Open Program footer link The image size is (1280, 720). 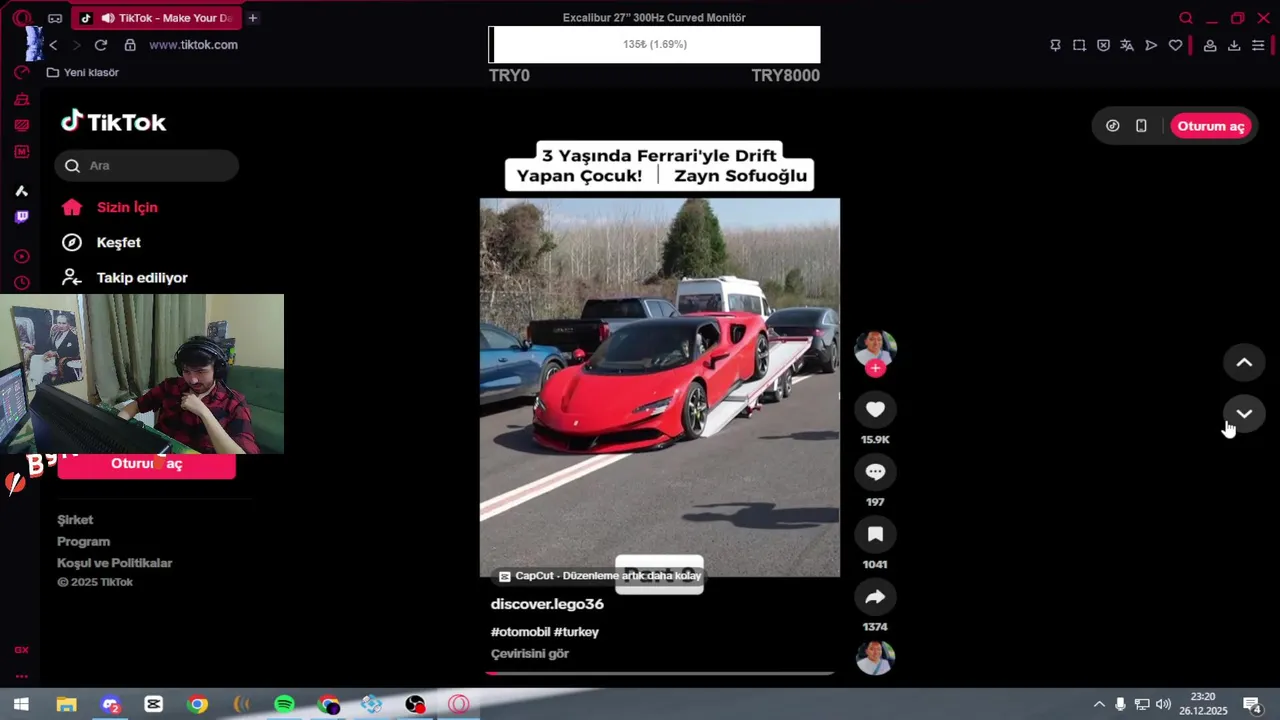(83, 541)
